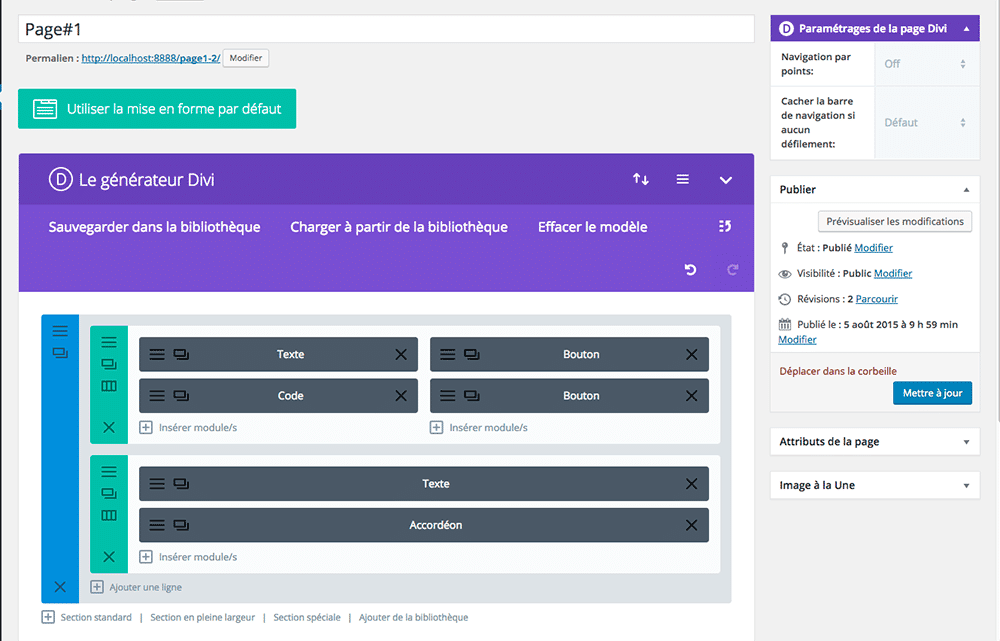The image size is (1000, 641).
Task: Open settings of the Code module
Action: tap(157, 396)
